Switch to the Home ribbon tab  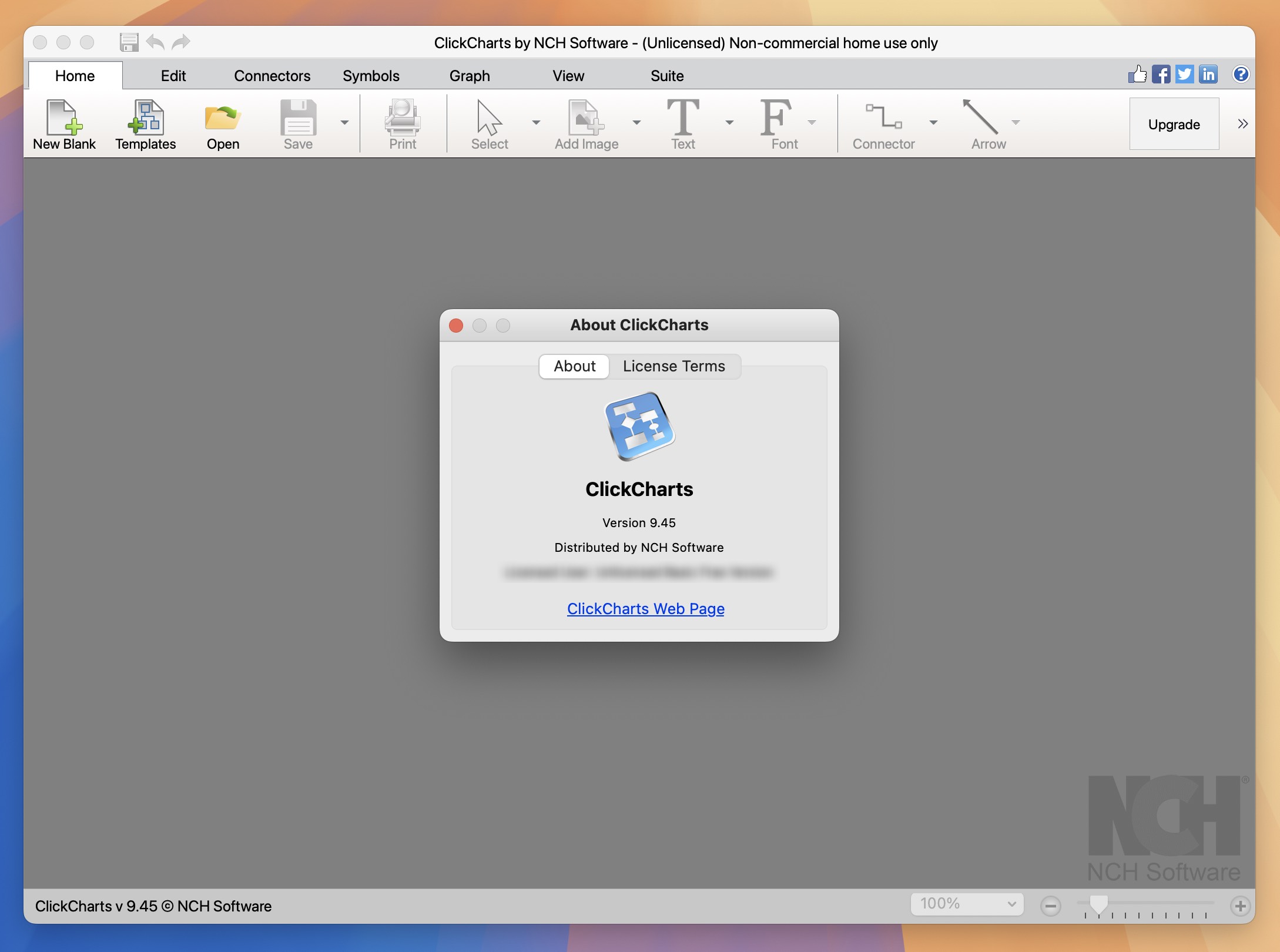(x=75, y=76)
